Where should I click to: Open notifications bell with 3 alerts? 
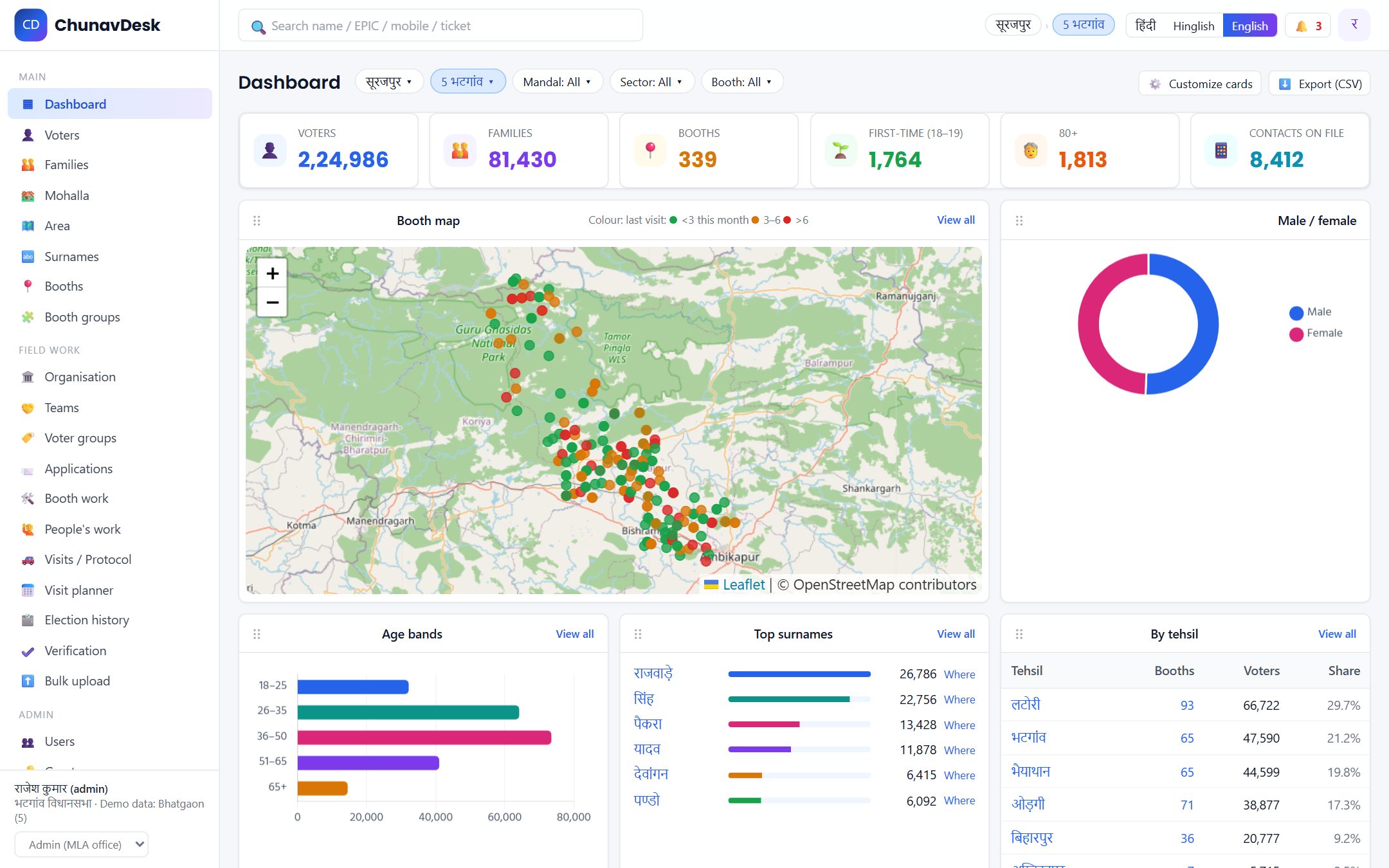pyautogui.click(x=1308, y=26)
